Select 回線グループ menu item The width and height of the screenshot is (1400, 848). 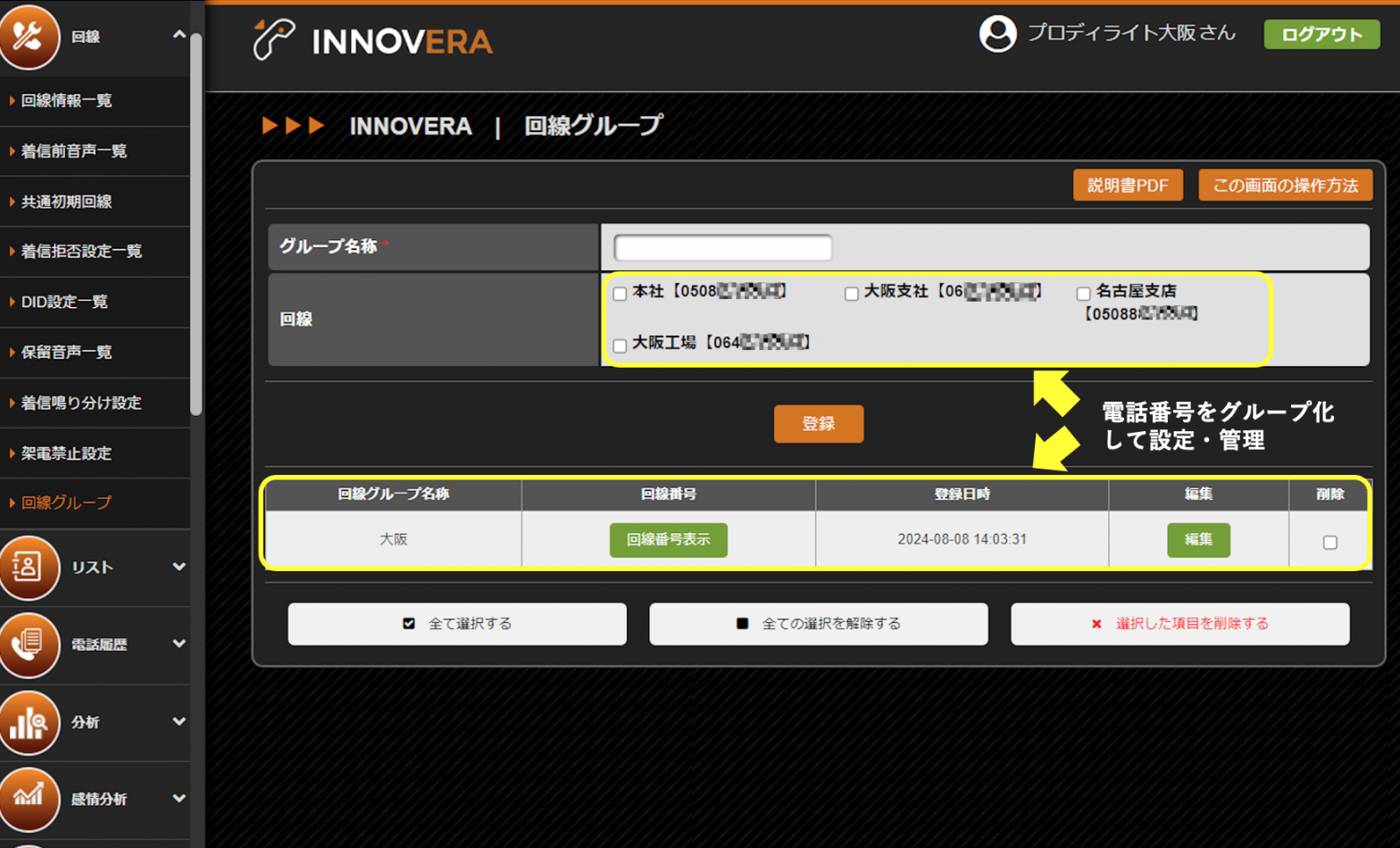[x=95, y=503]
